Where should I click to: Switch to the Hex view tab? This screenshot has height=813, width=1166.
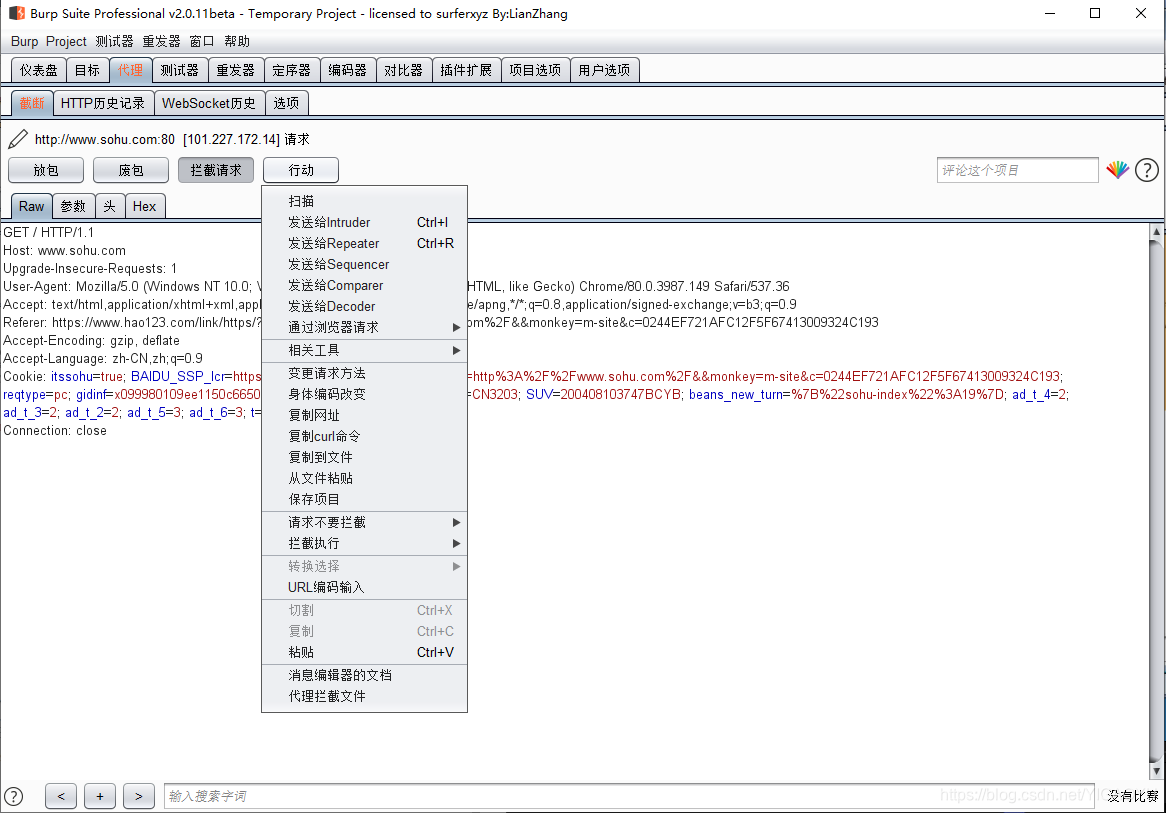click(x=144, y=206)
